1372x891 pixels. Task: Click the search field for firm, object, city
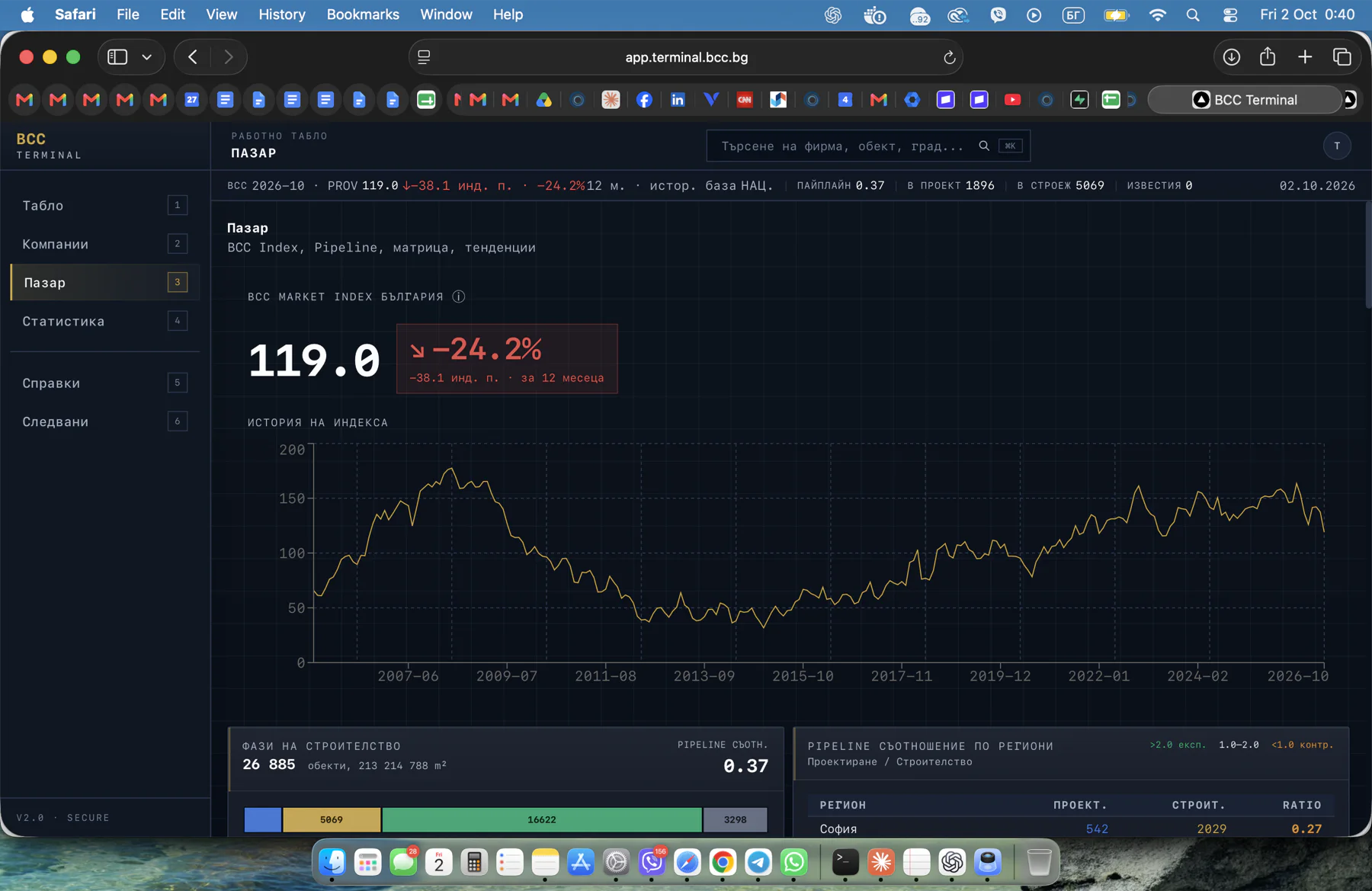[x=868, y=146]
